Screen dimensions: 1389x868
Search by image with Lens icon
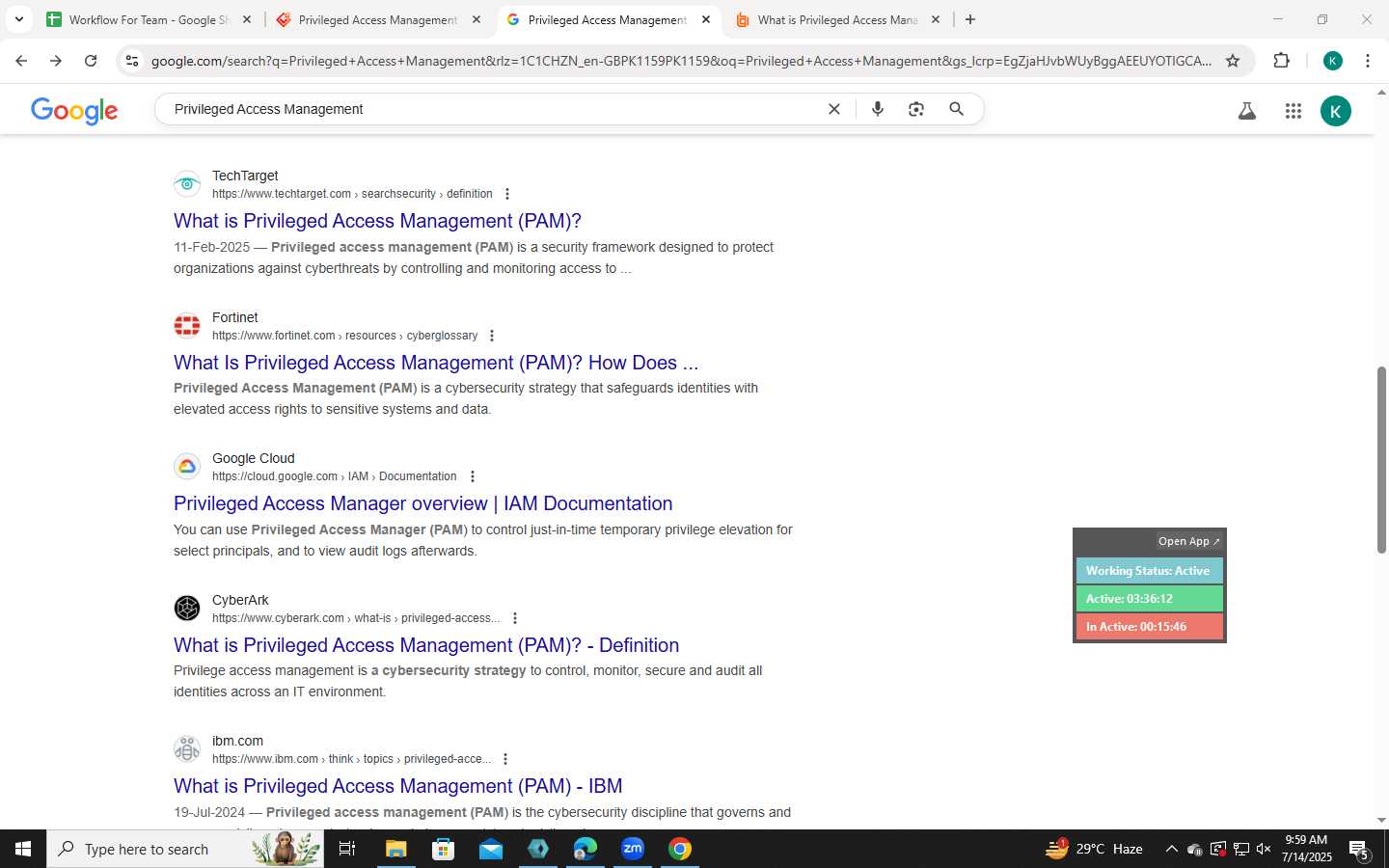[916, 109]
